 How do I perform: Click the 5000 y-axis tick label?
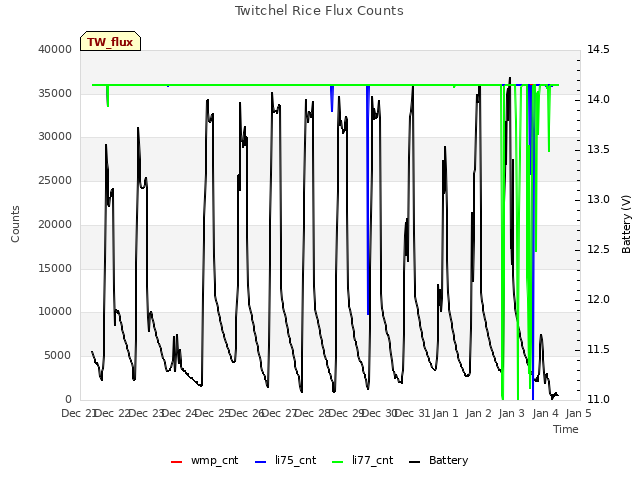[x=58, y=356]
